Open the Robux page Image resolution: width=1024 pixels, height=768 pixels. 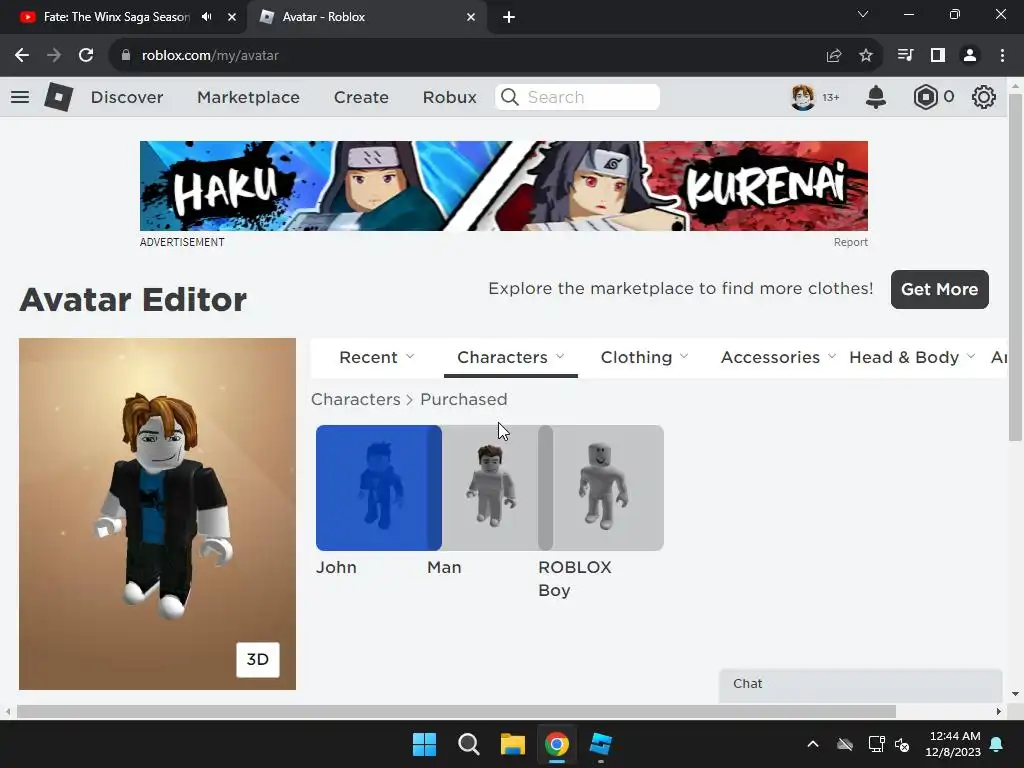tap(449, 97)
